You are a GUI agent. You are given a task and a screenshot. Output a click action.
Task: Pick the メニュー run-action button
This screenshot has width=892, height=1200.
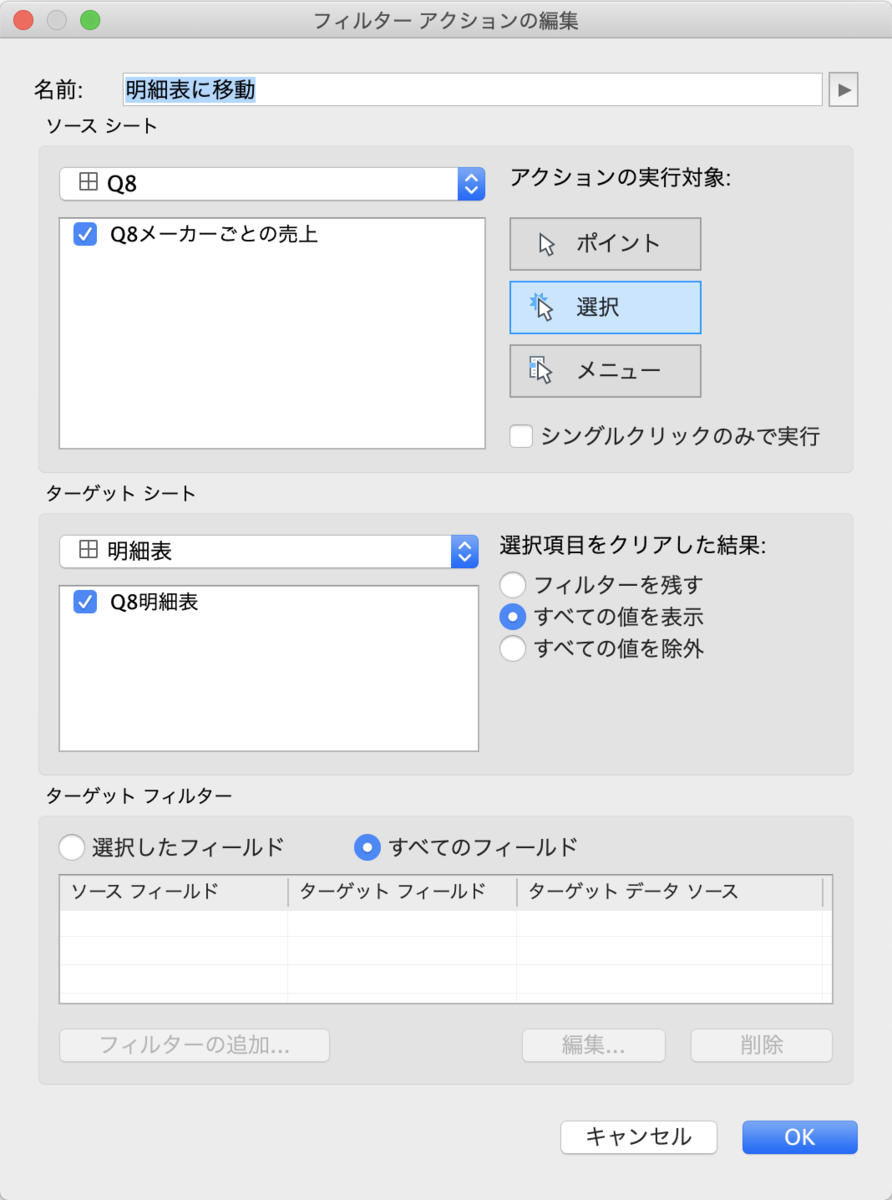[x=605, y=371]
